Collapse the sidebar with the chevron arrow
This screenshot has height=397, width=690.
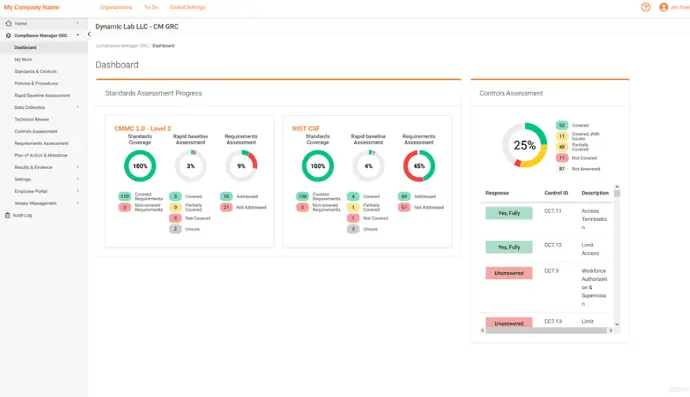(89, 34)
